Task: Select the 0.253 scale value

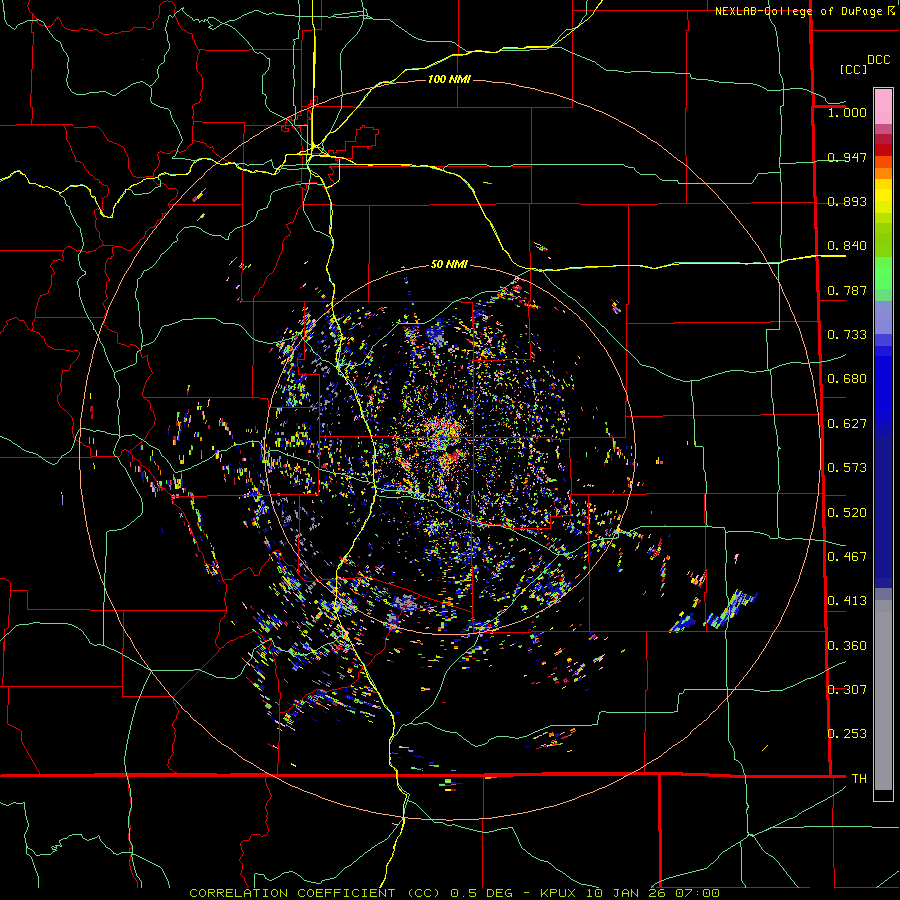Action: click(847, 734)
